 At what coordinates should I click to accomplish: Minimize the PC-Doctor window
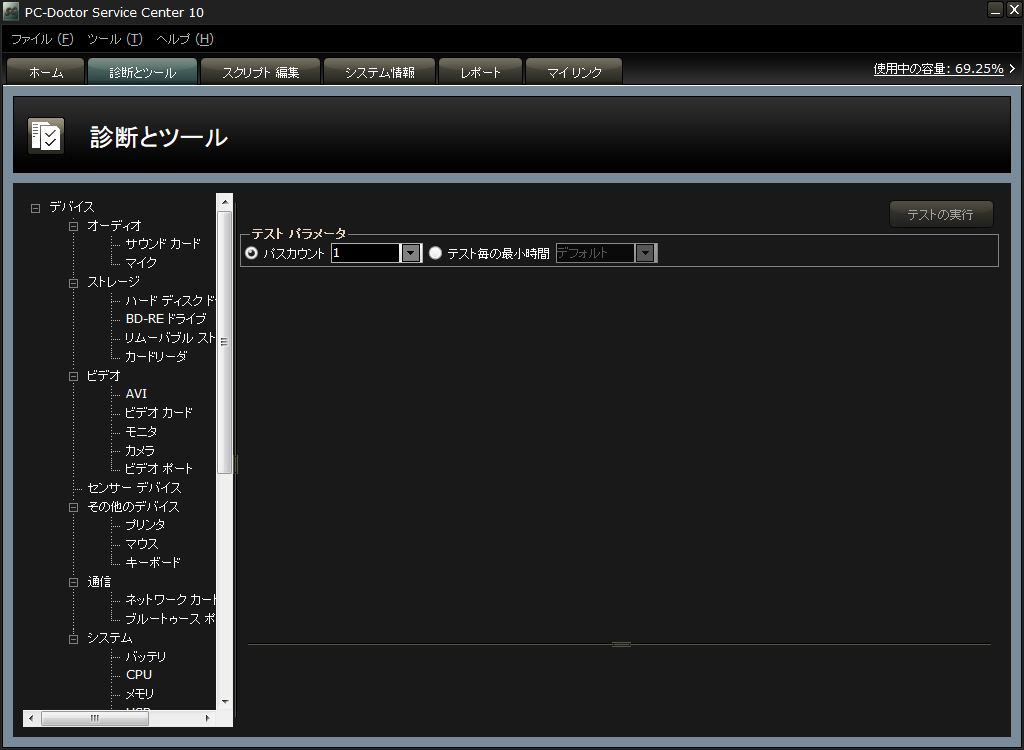(995, 10)
